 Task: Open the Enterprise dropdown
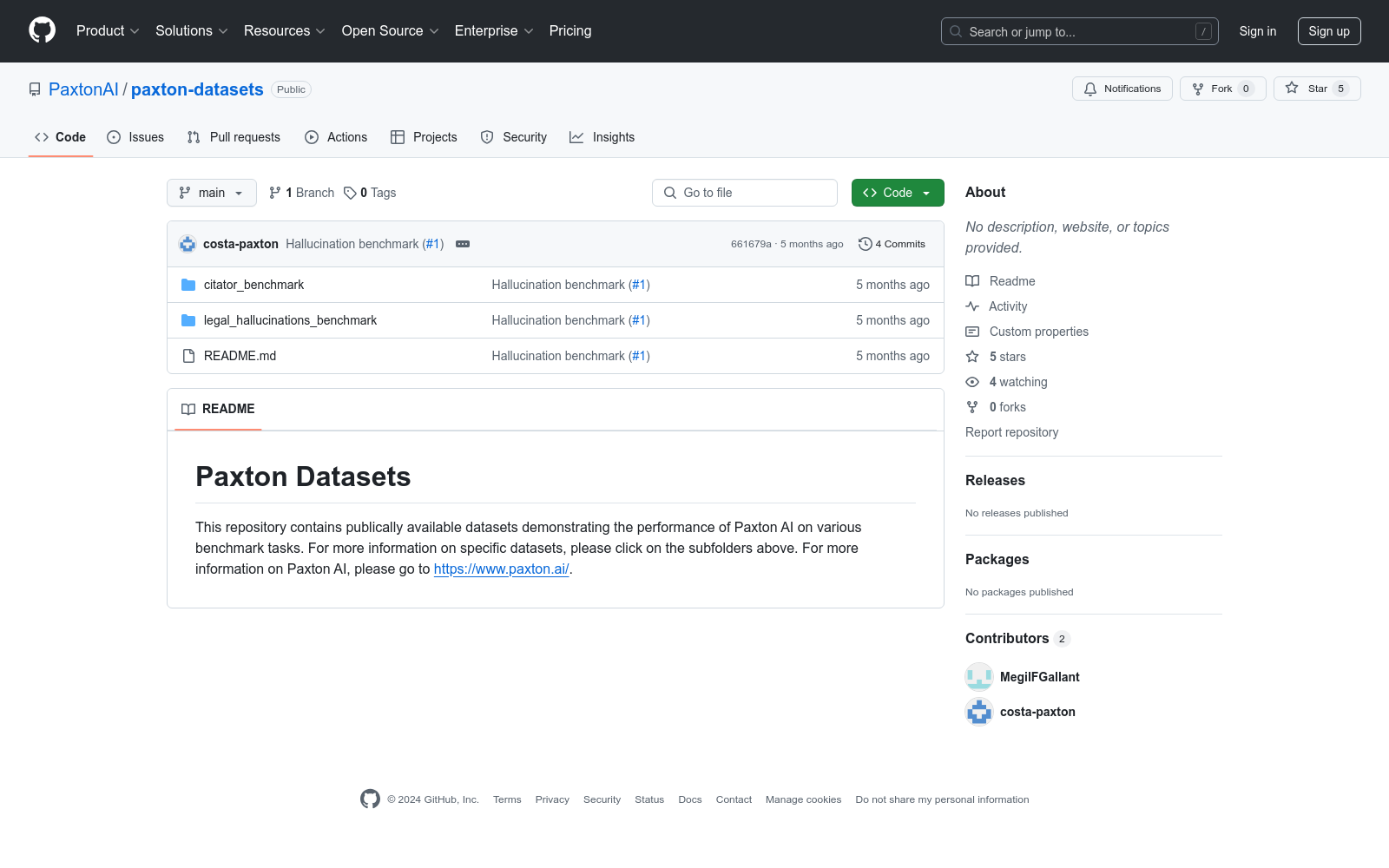(x=494, y=31)
